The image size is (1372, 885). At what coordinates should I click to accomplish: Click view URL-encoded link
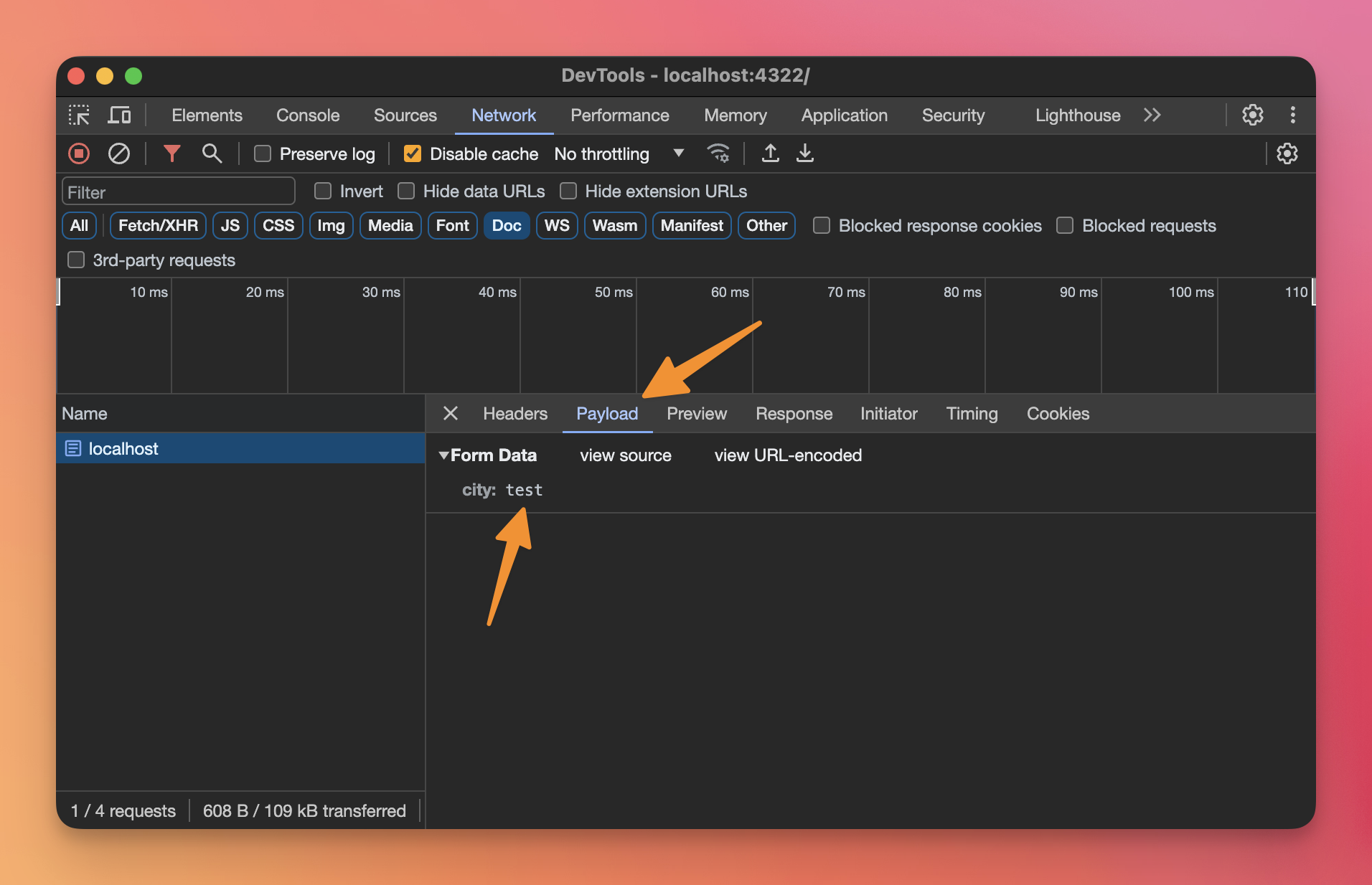click(x=788, y=455)
